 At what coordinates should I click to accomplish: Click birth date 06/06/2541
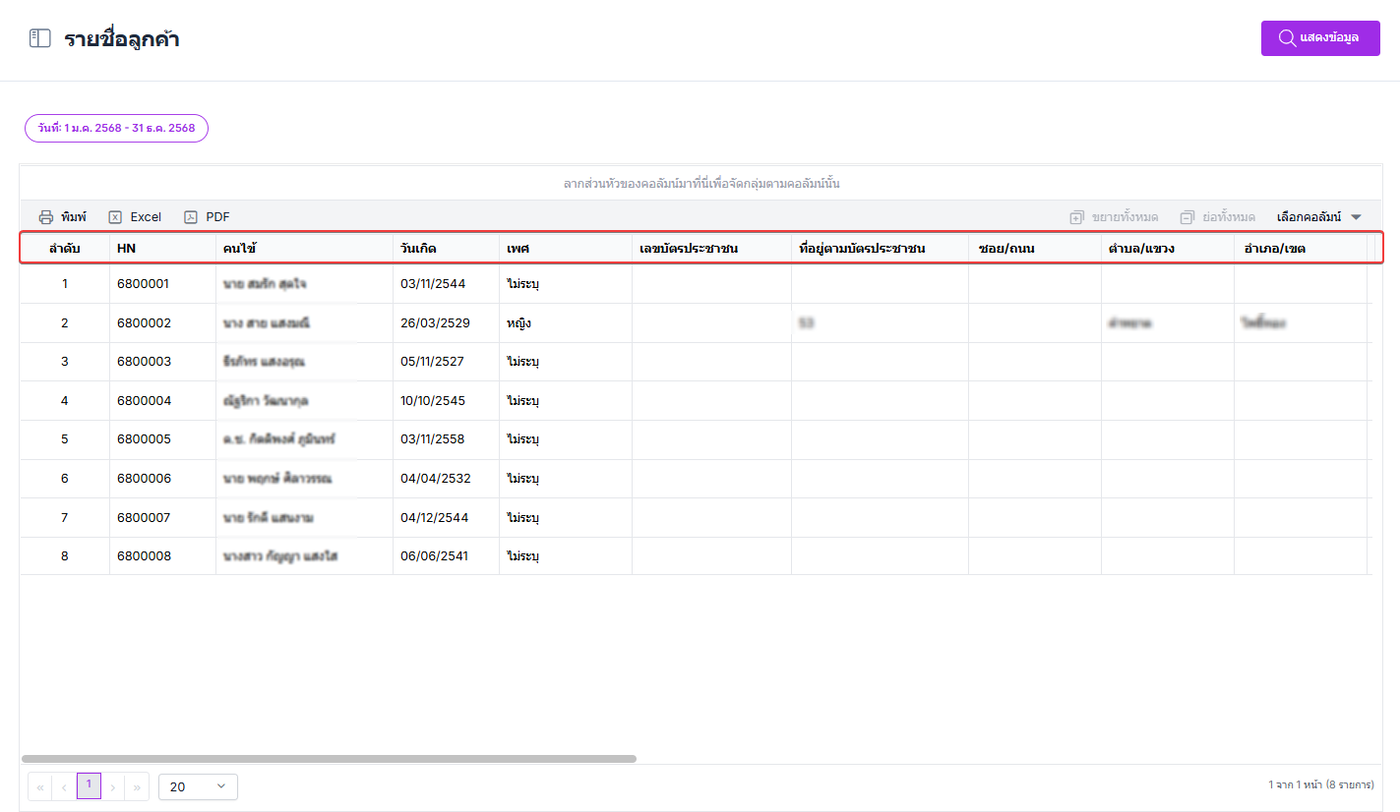[432, 557]
